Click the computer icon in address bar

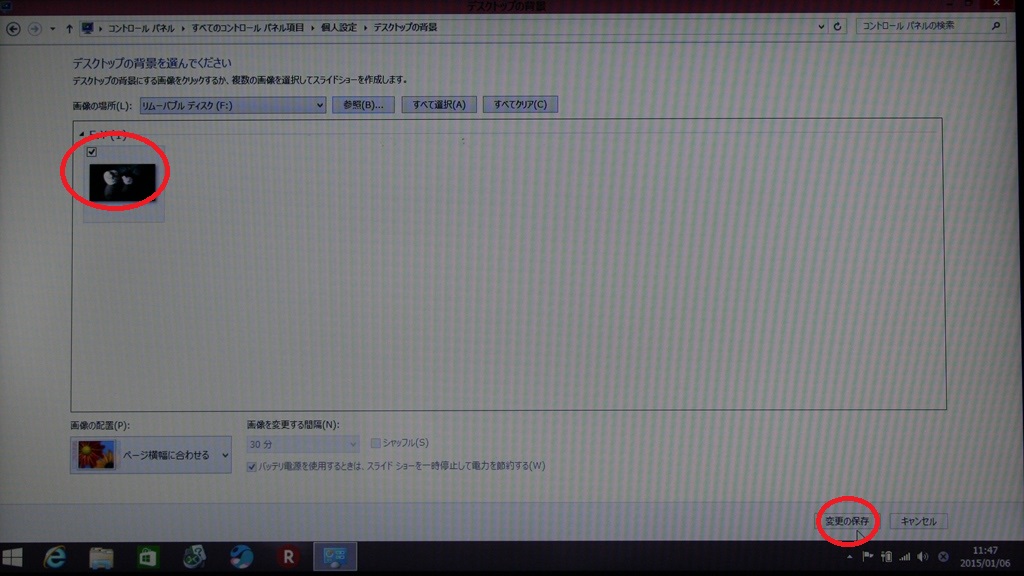[x=87, y=28]
